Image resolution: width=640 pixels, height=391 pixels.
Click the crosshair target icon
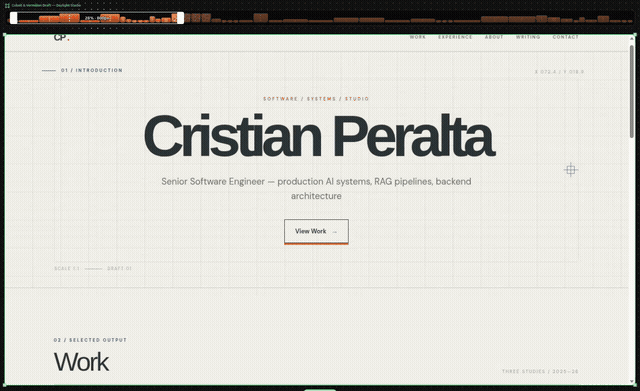571,170
